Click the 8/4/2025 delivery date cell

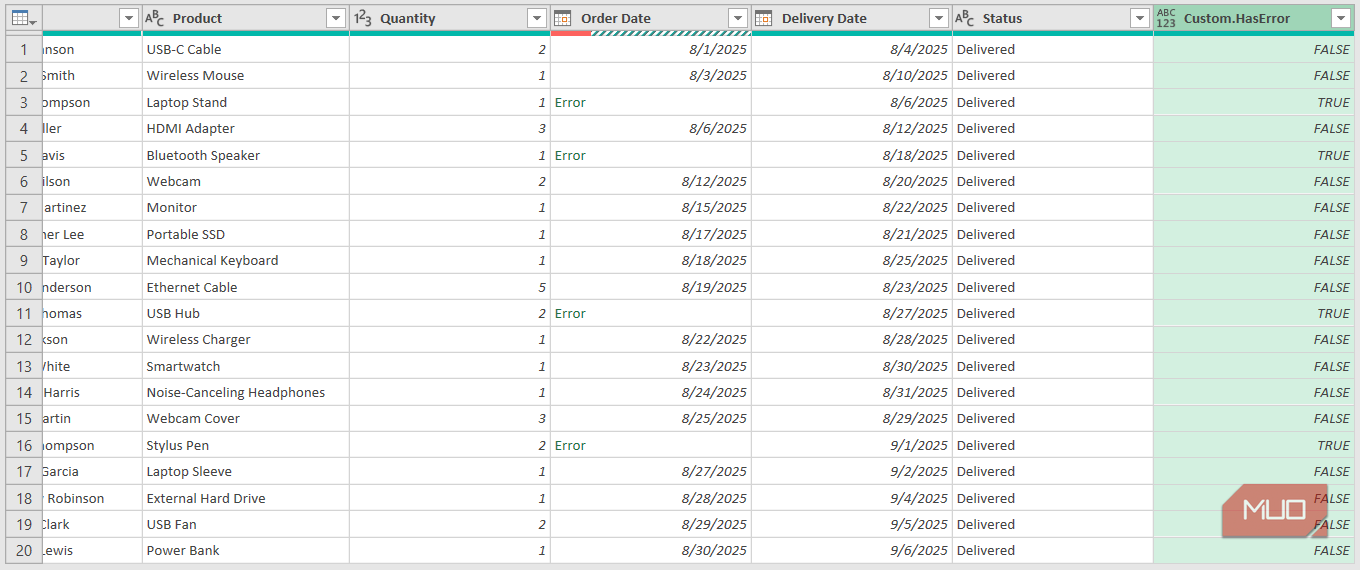(852, 49)
